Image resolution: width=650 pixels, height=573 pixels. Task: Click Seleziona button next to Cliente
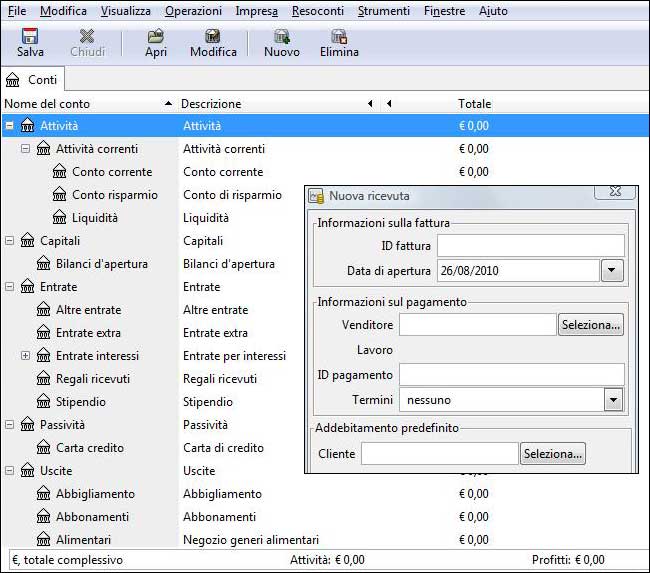coord(552,454)
